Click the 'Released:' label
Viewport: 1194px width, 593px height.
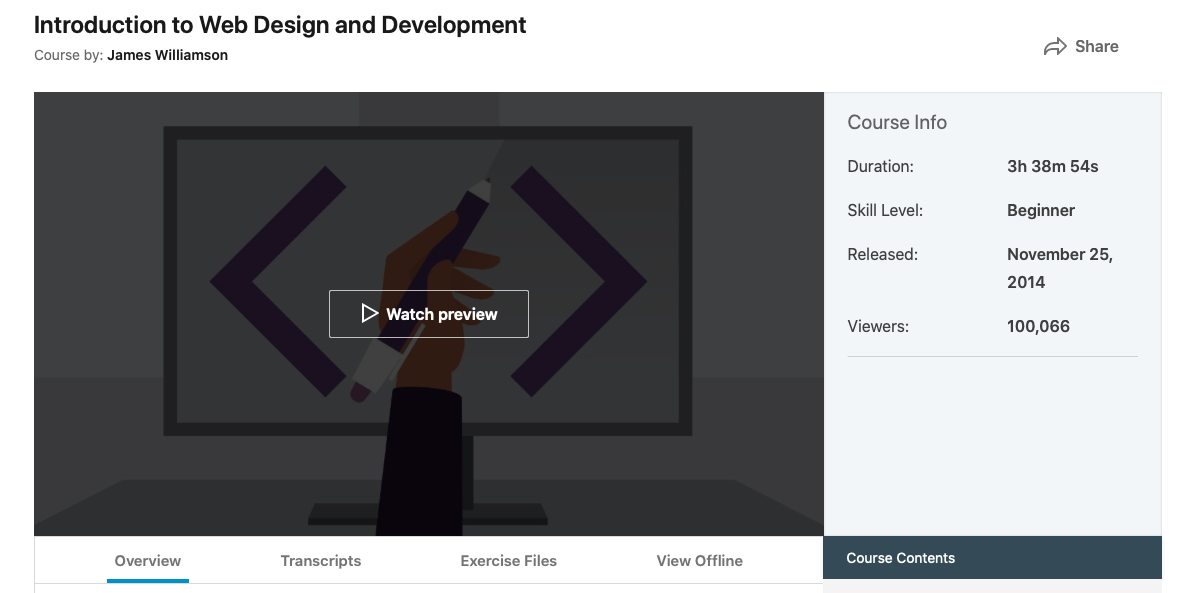click(883, 255)
